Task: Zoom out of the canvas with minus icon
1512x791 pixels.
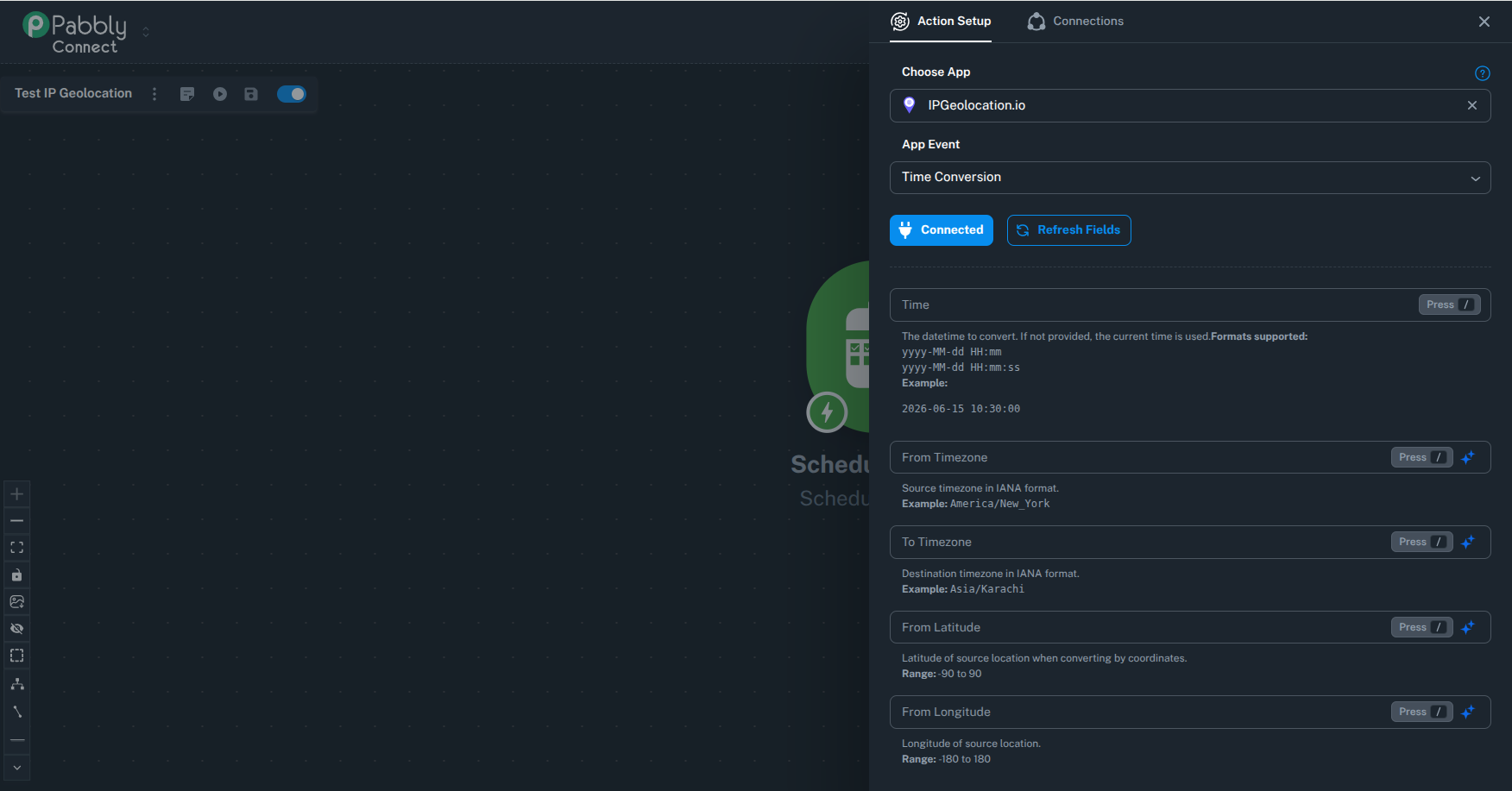Action: [x=17, y=521]
